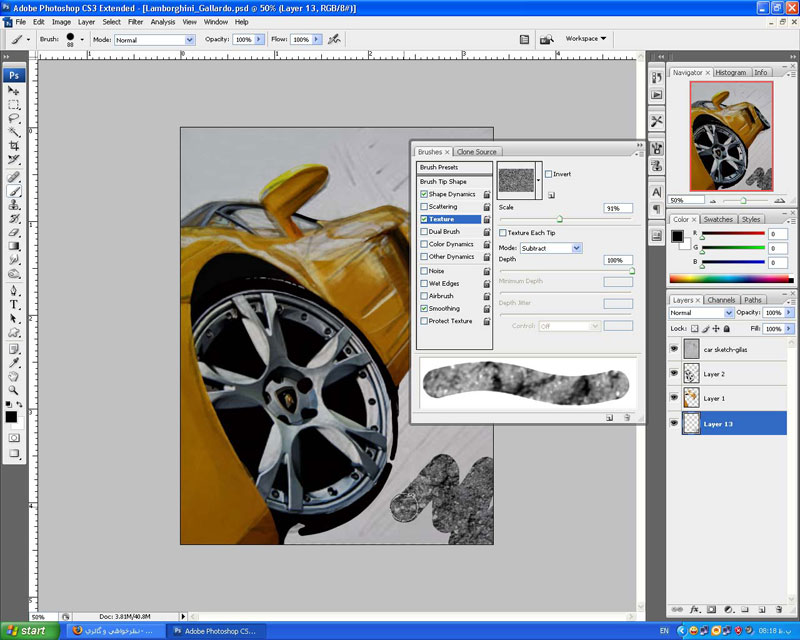Enable Scattering checkbox
Image resolution: width=800 pixels, height=640 pixels.
(424, 207)
